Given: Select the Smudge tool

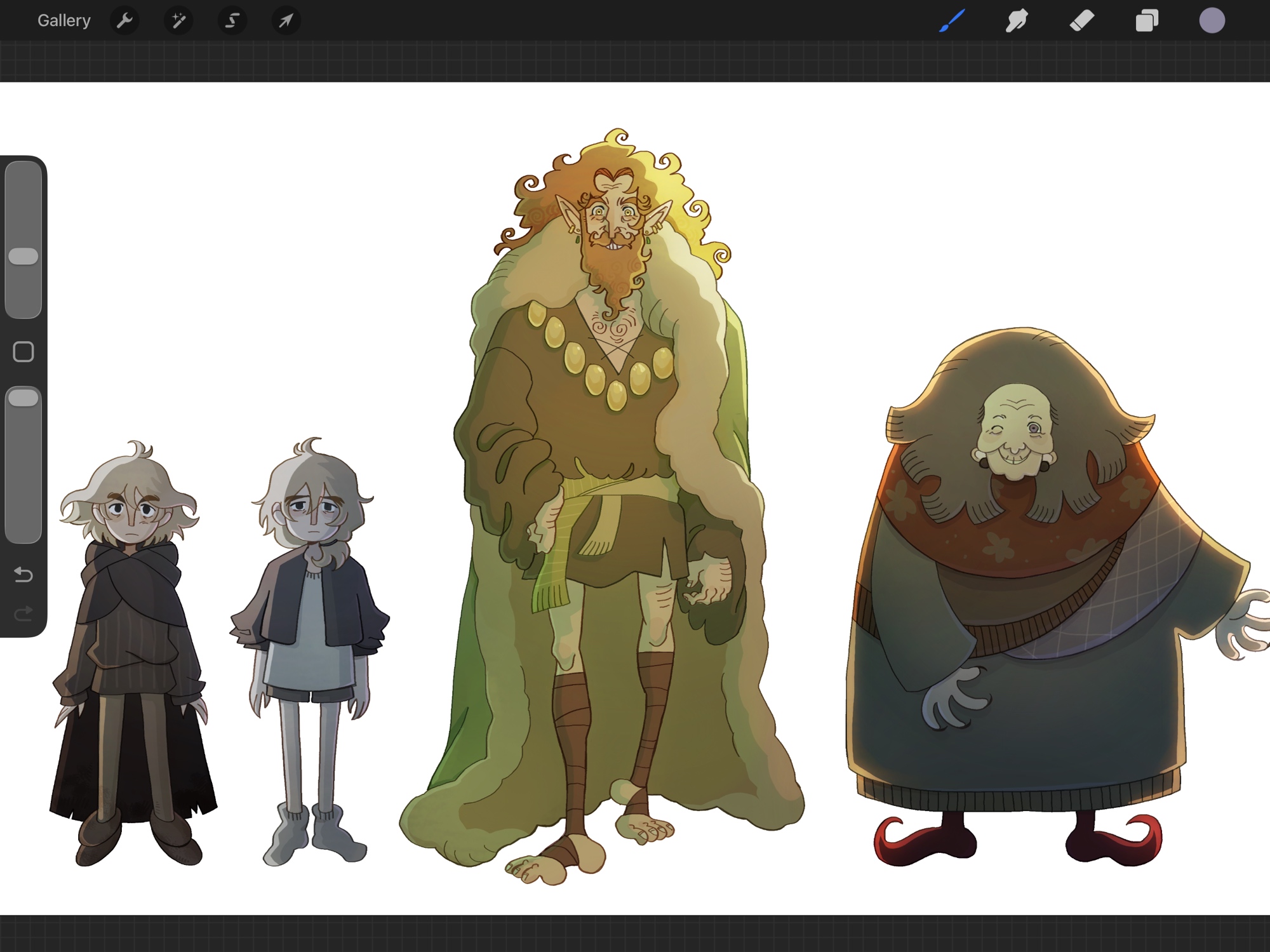Looking at the screenshot, I should tap(1017, 21).
